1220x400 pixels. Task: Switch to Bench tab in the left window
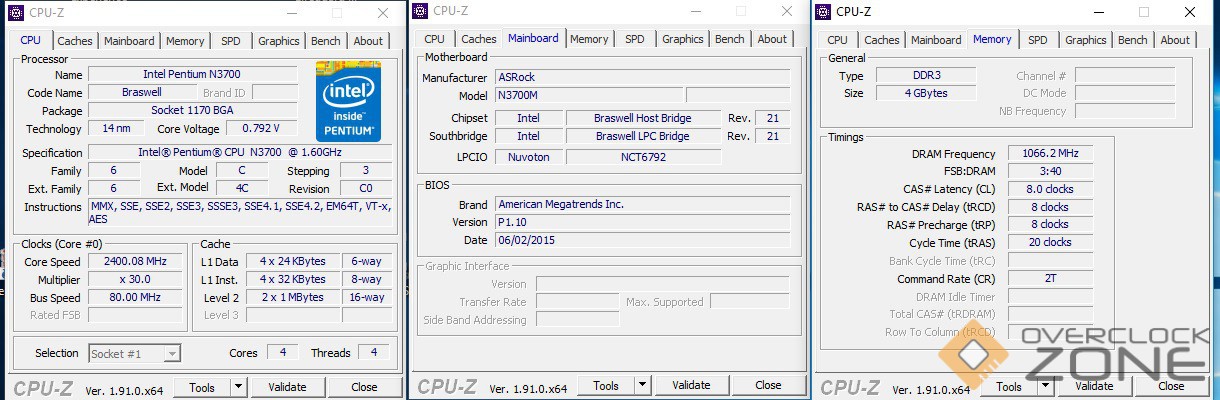pos(326,41)
